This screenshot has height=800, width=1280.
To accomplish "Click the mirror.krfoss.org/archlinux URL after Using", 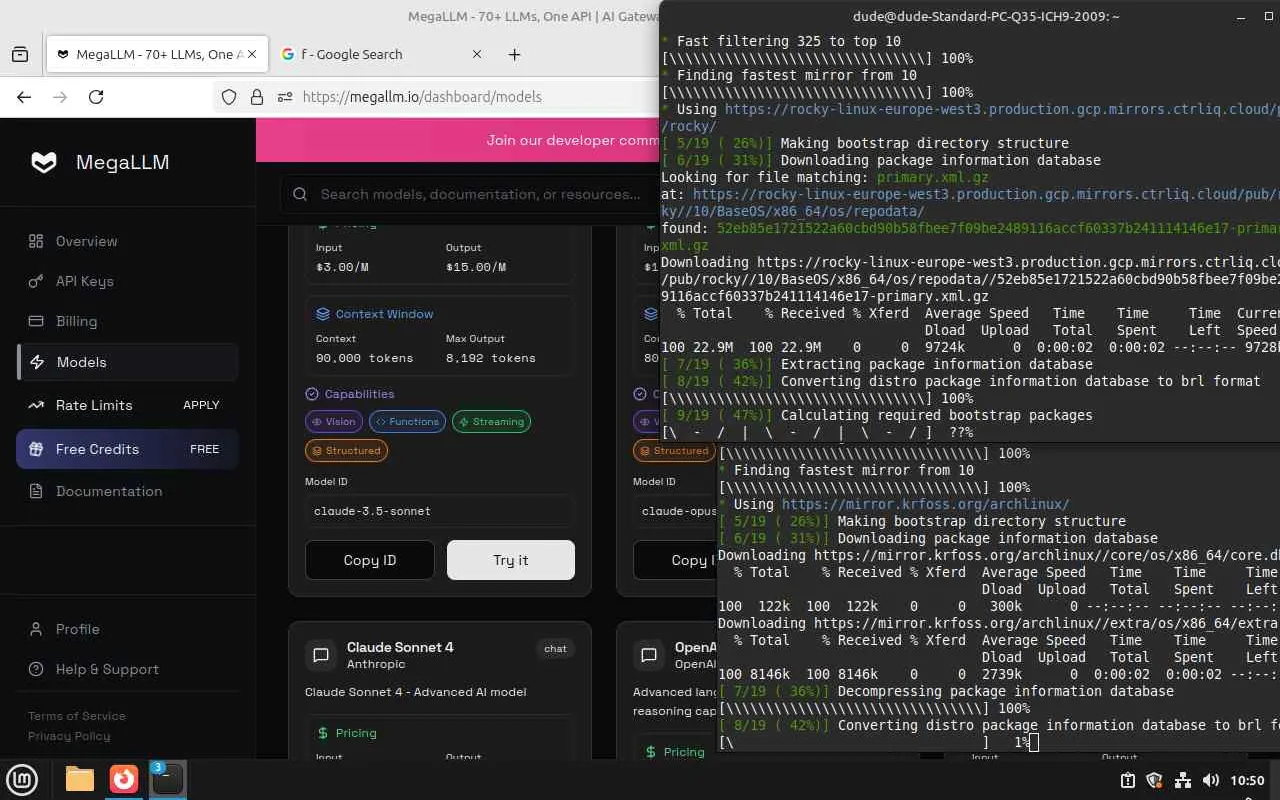I will tap(926, 504).
